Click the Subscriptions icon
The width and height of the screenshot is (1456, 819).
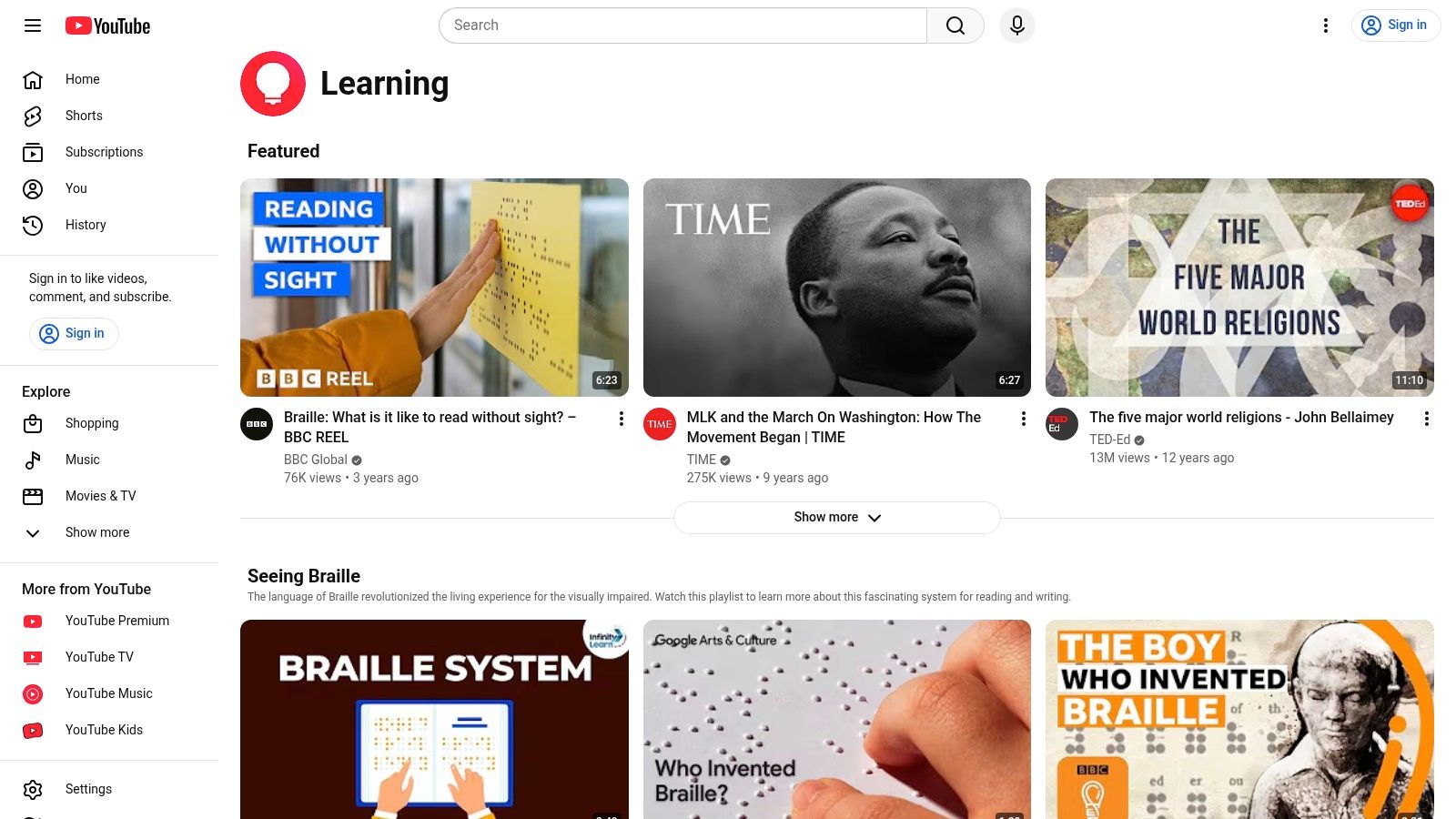(33, 152)
